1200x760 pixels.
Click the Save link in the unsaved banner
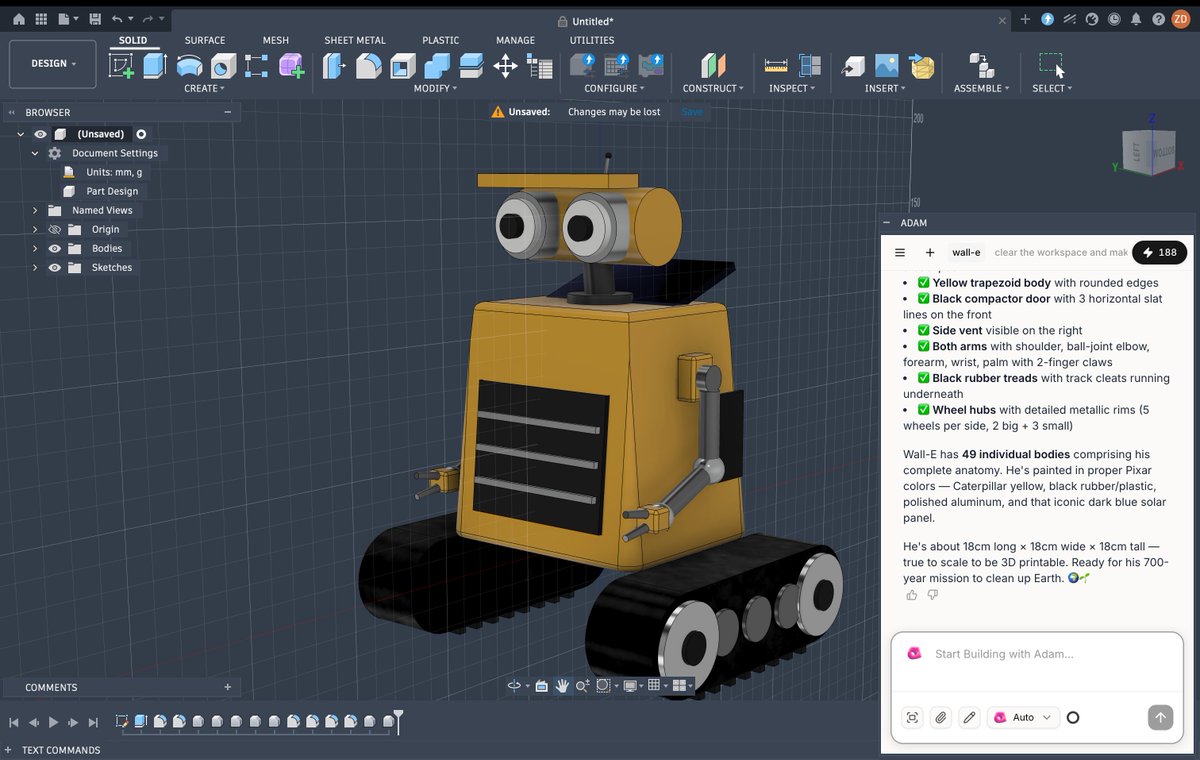692,112
